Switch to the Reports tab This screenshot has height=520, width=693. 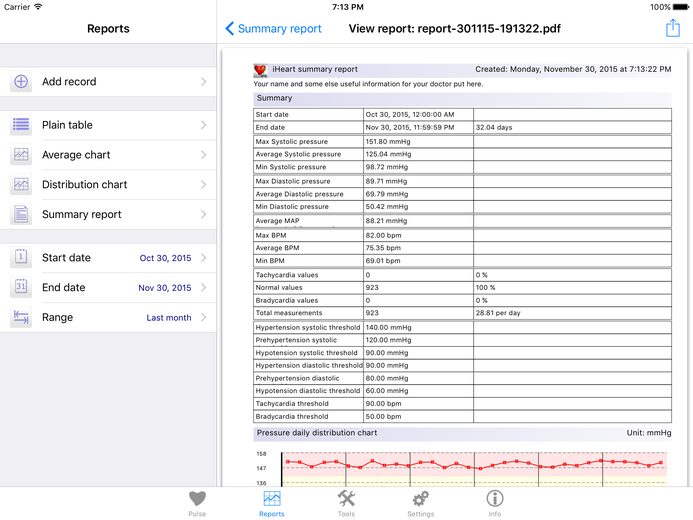271,504
